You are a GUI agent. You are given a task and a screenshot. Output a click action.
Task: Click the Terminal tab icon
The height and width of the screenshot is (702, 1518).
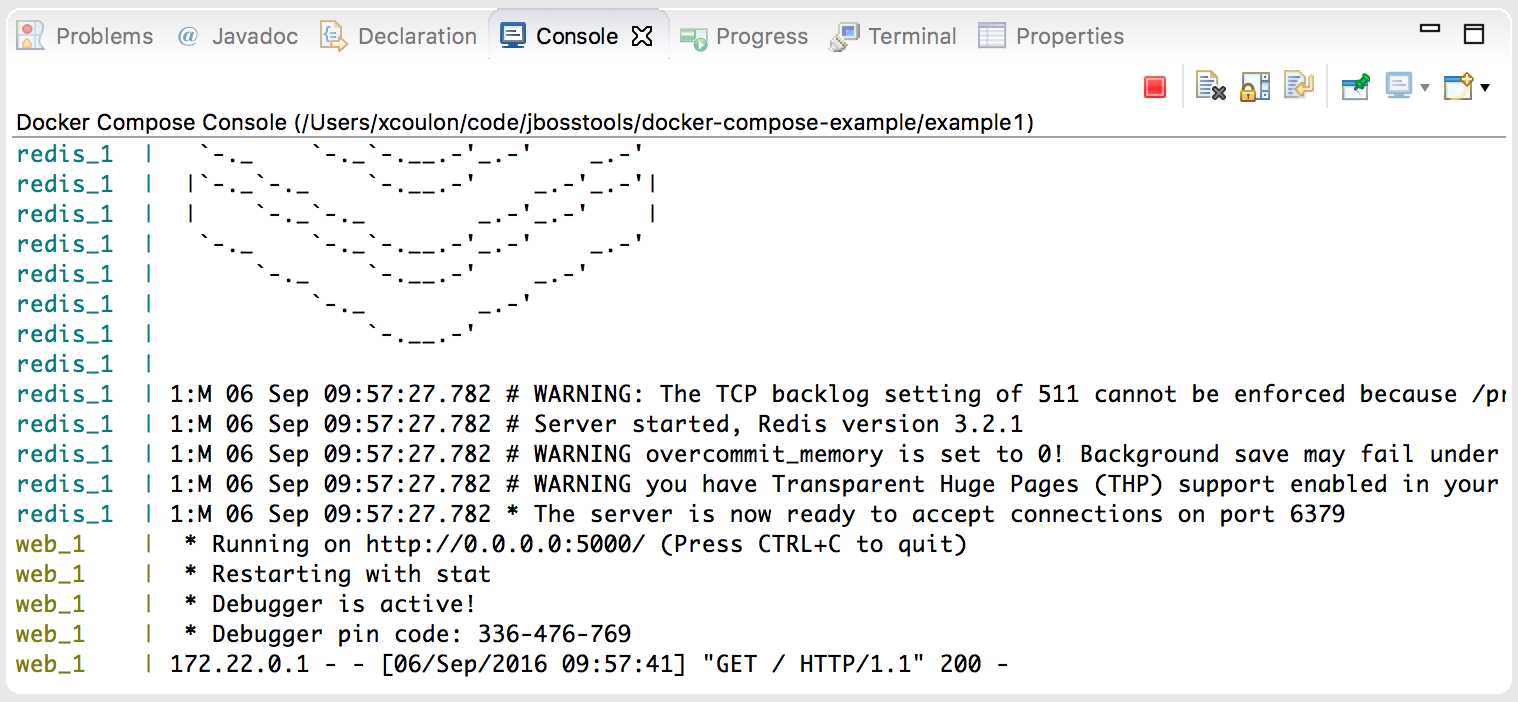(845, 37)
